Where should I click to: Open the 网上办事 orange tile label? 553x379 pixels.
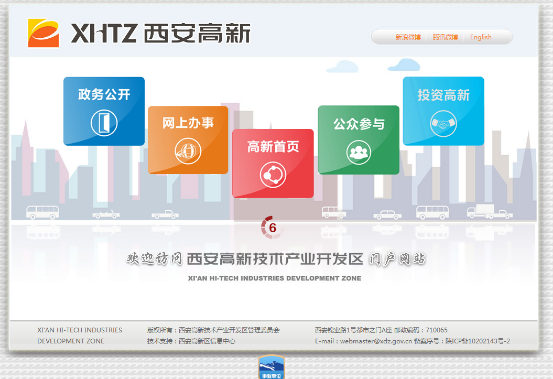188,123
